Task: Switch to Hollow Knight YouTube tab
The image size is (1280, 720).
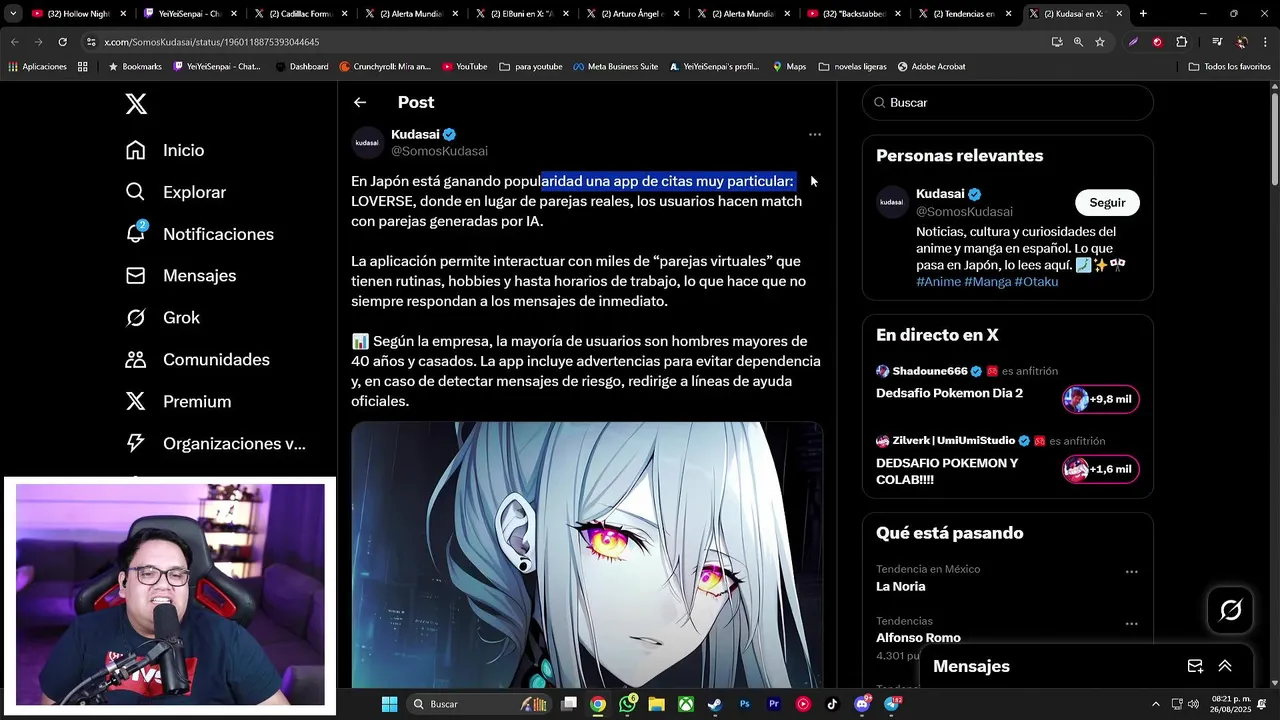Action: click(78, 14)
